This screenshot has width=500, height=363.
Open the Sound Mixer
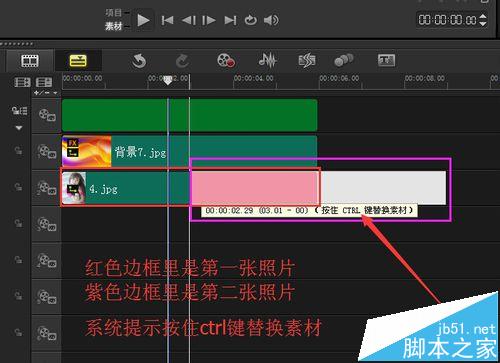point(267,61)
